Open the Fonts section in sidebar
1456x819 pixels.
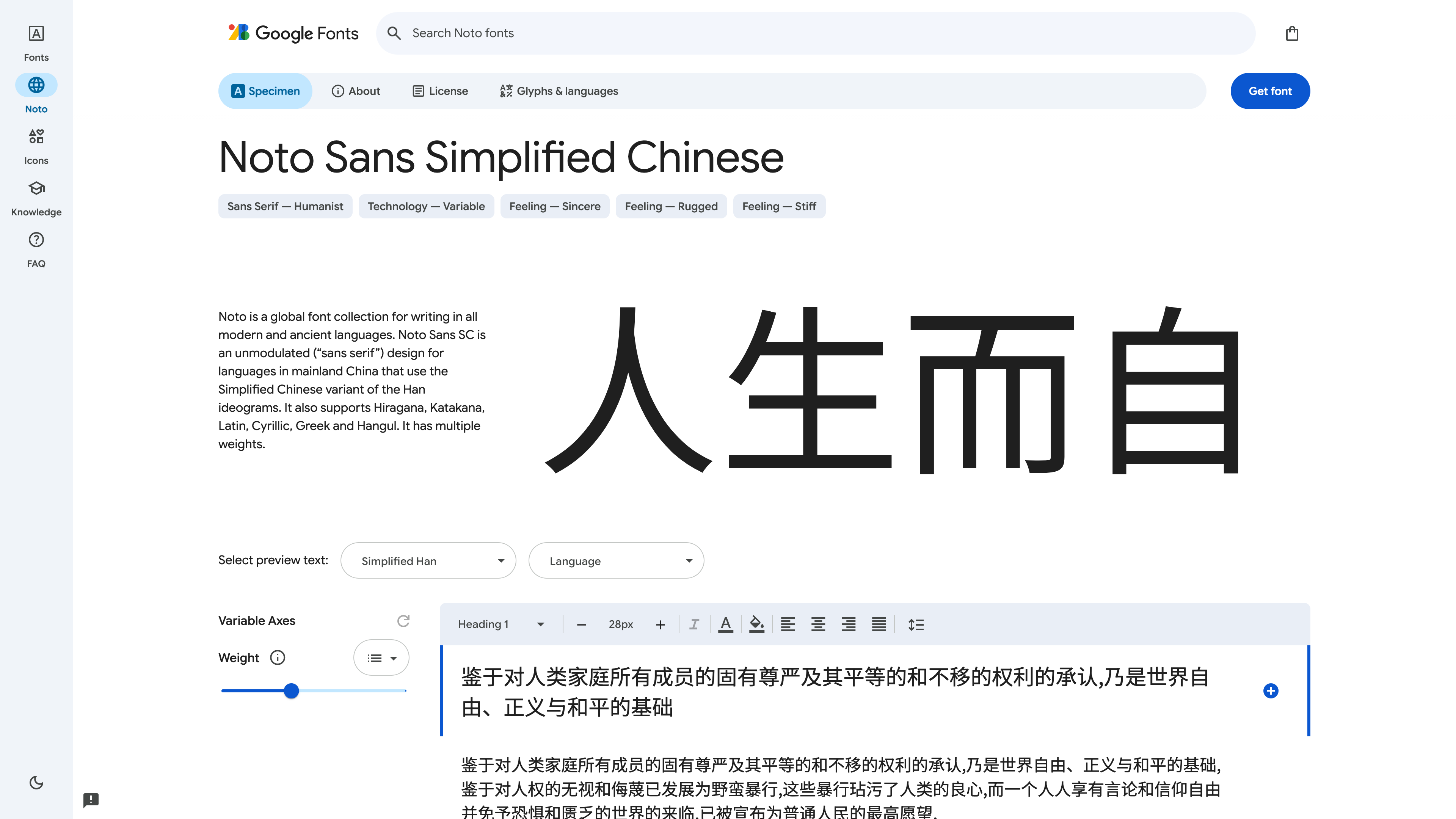36,43
